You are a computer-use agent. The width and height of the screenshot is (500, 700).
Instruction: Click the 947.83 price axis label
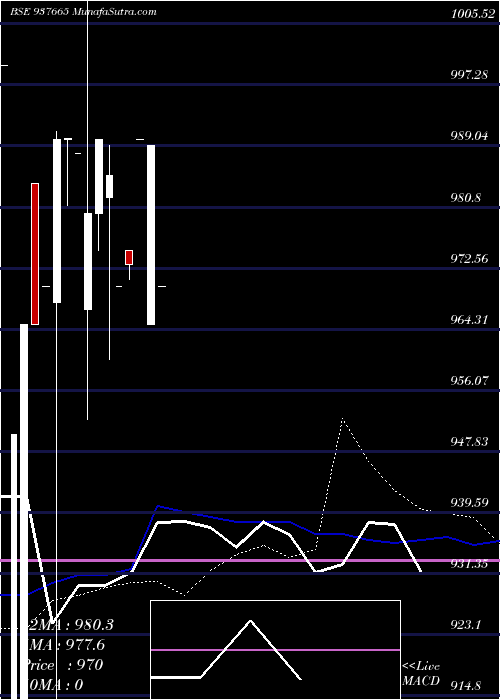(469, 442)
